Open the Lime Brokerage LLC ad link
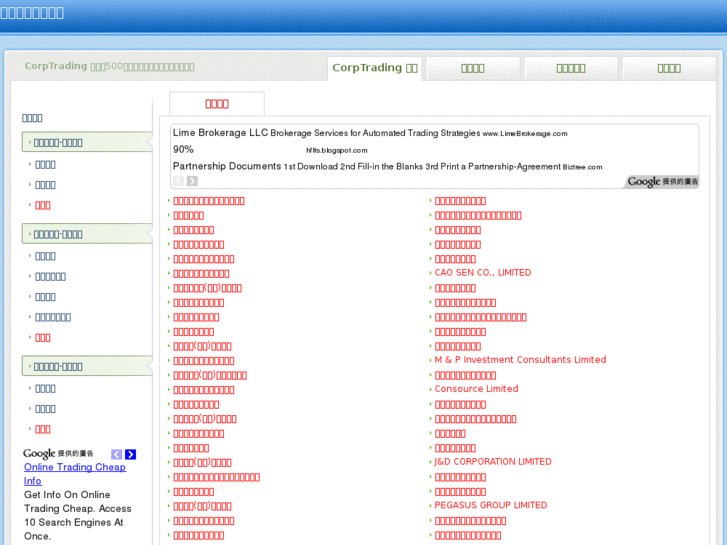The height and width of the screenshot is (545, 727). pyautogui.click(x=221, y=133)
